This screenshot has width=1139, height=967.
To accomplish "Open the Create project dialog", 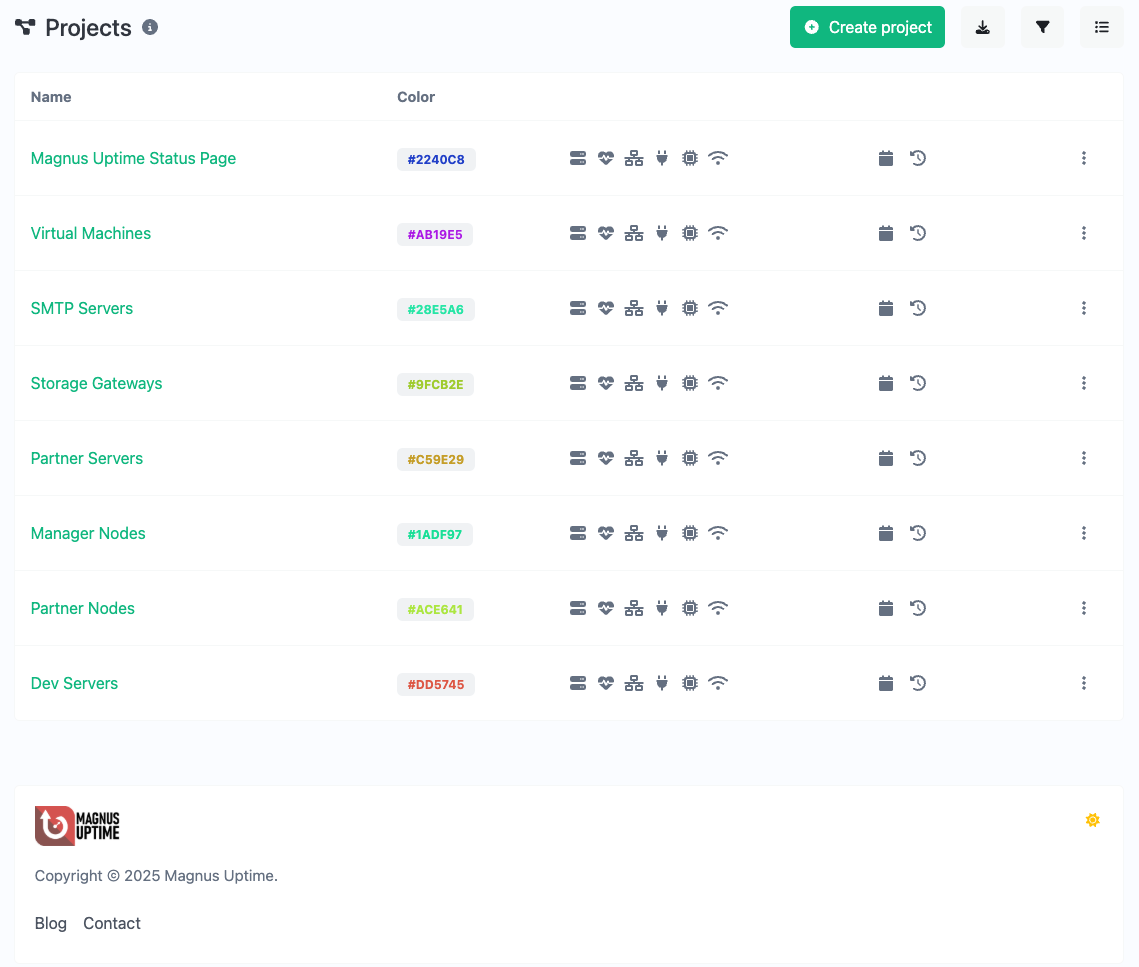I will [866, 27].
